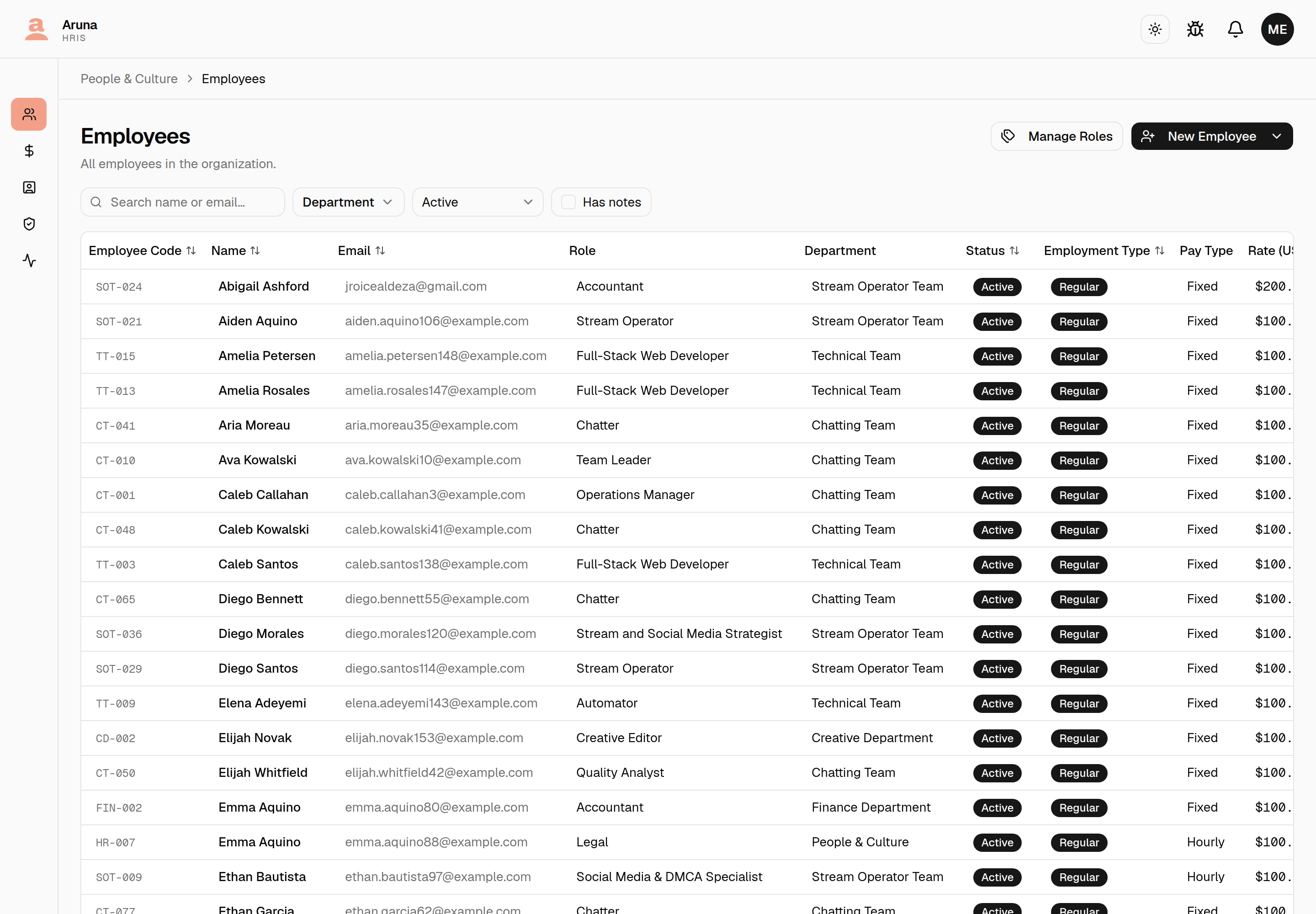
Task: Click Social Media & DMCA Specialist role
Action: pos(669,877)
